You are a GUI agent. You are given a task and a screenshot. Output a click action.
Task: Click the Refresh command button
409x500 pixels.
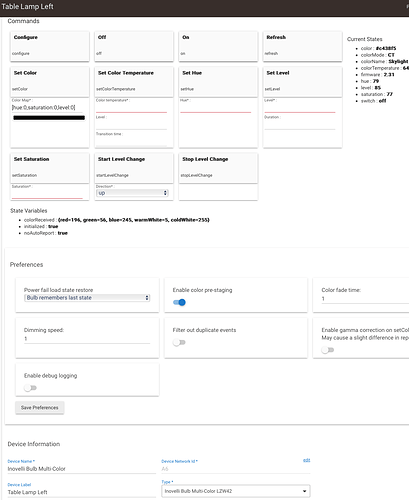[x=303, y=46]
